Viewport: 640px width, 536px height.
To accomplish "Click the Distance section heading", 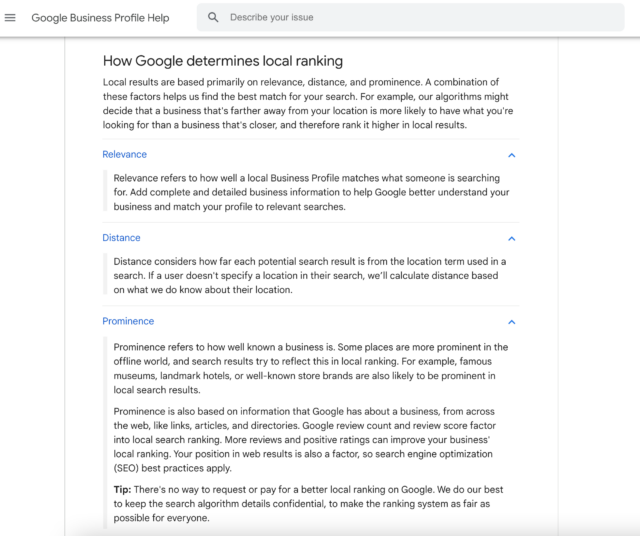I will [121, 238].
